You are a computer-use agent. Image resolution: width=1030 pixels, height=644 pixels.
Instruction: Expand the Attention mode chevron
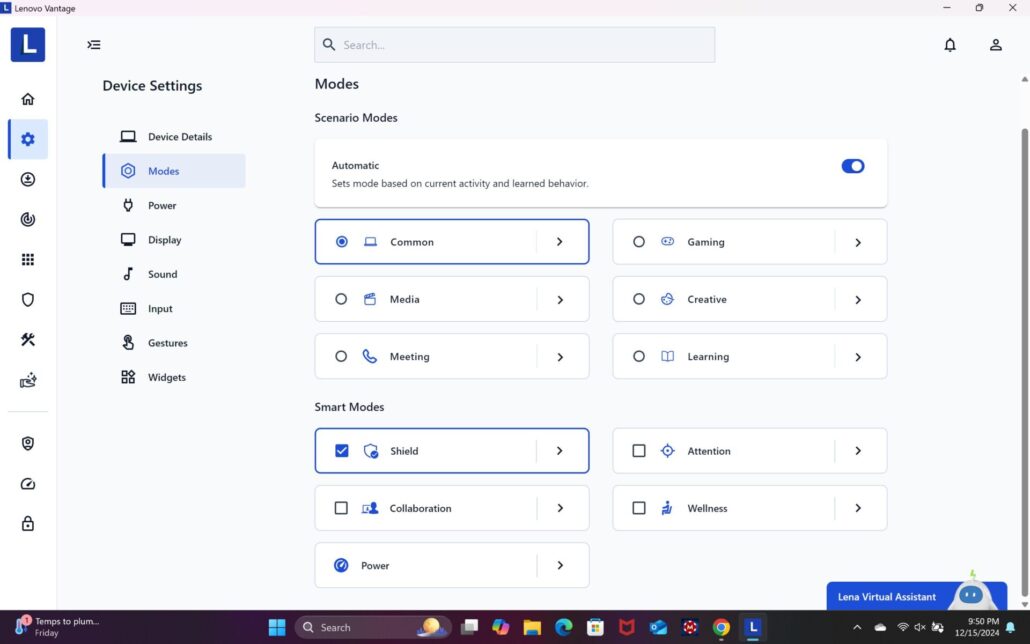coord(858,451)
